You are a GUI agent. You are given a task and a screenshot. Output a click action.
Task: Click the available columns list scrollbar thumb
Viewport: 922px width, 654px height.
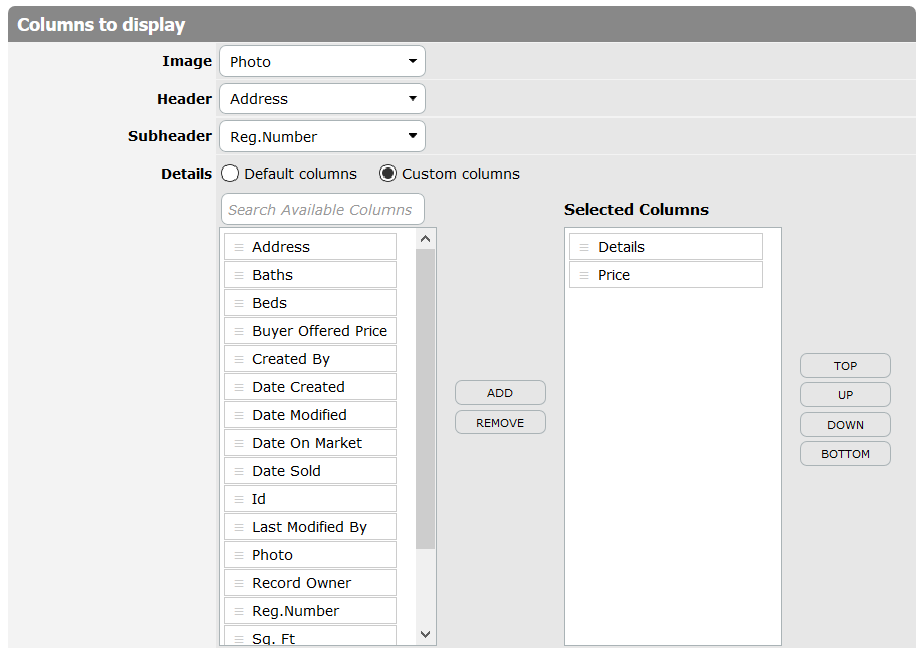pos(426,399)
